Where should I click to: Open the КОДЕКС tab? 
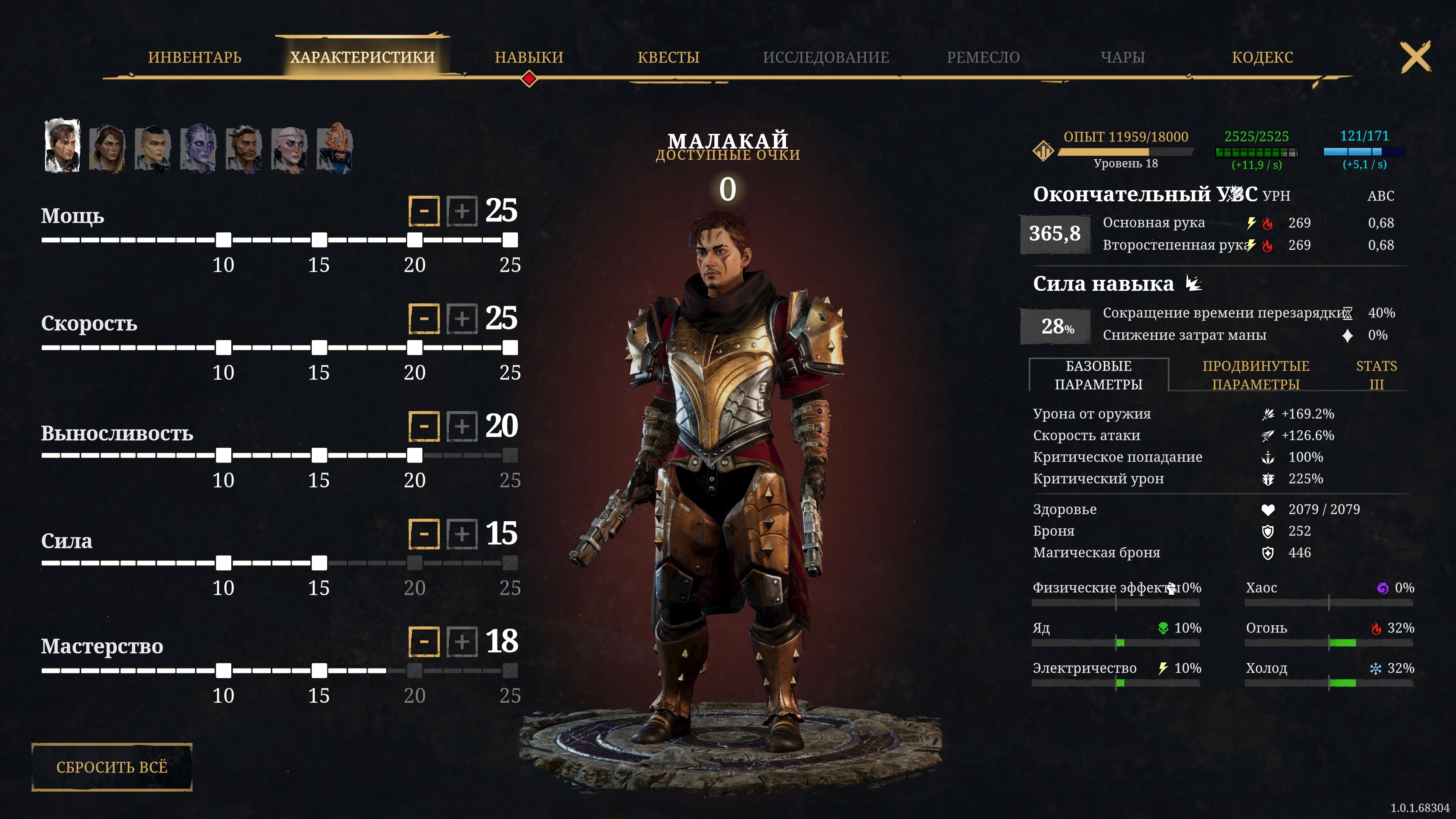point(1262,57)
